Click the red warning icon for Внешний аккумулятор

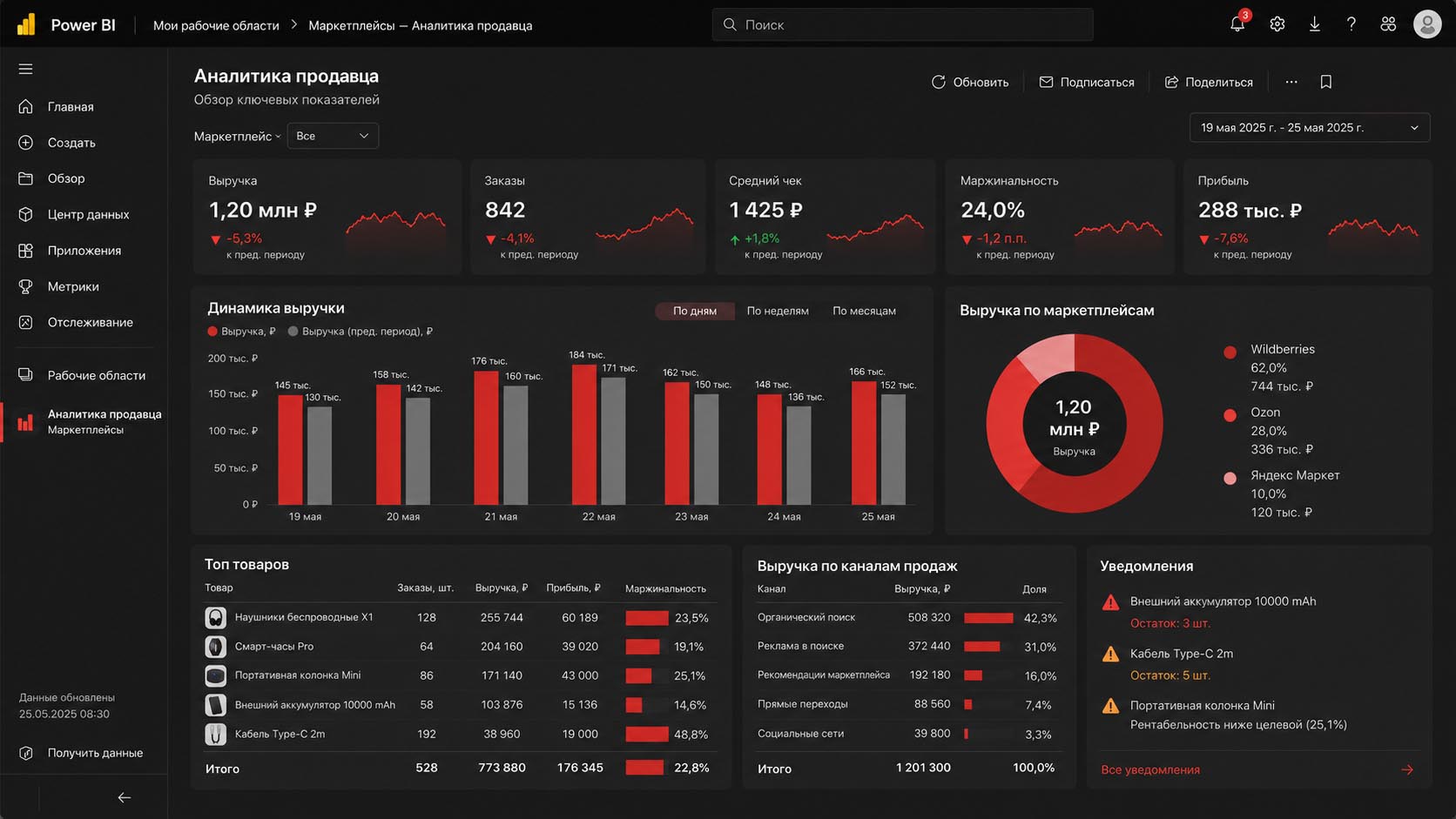1110,602
